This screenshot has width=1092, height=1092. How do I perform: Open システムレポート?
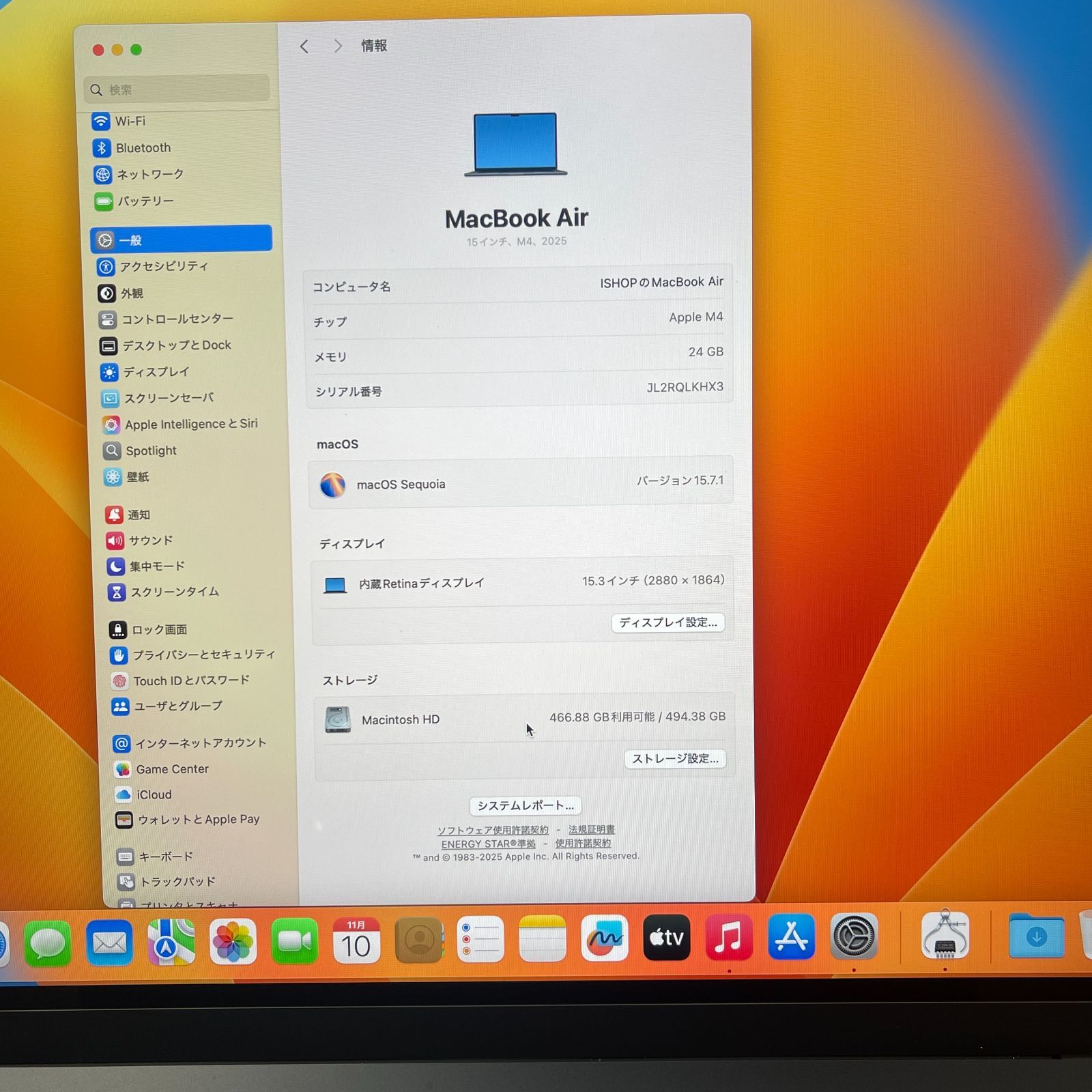coord(524,805)
